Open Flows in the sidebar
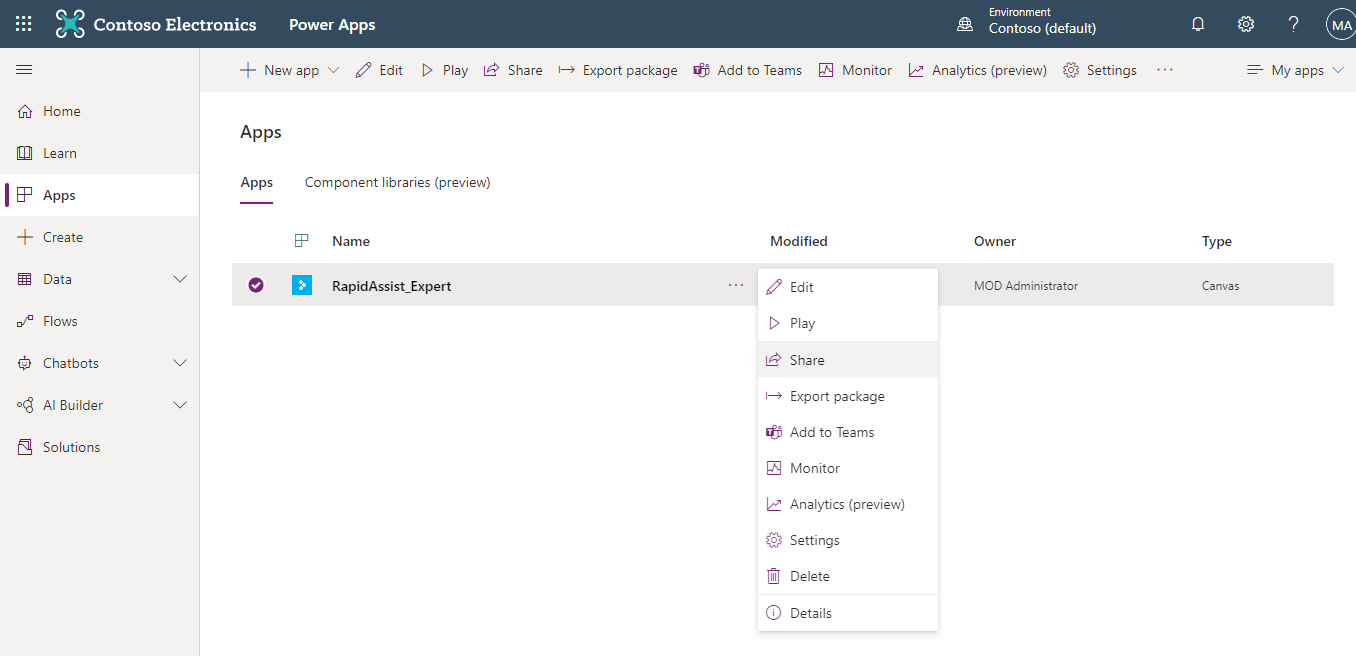 pyautogui.click(x=100, y=321)
